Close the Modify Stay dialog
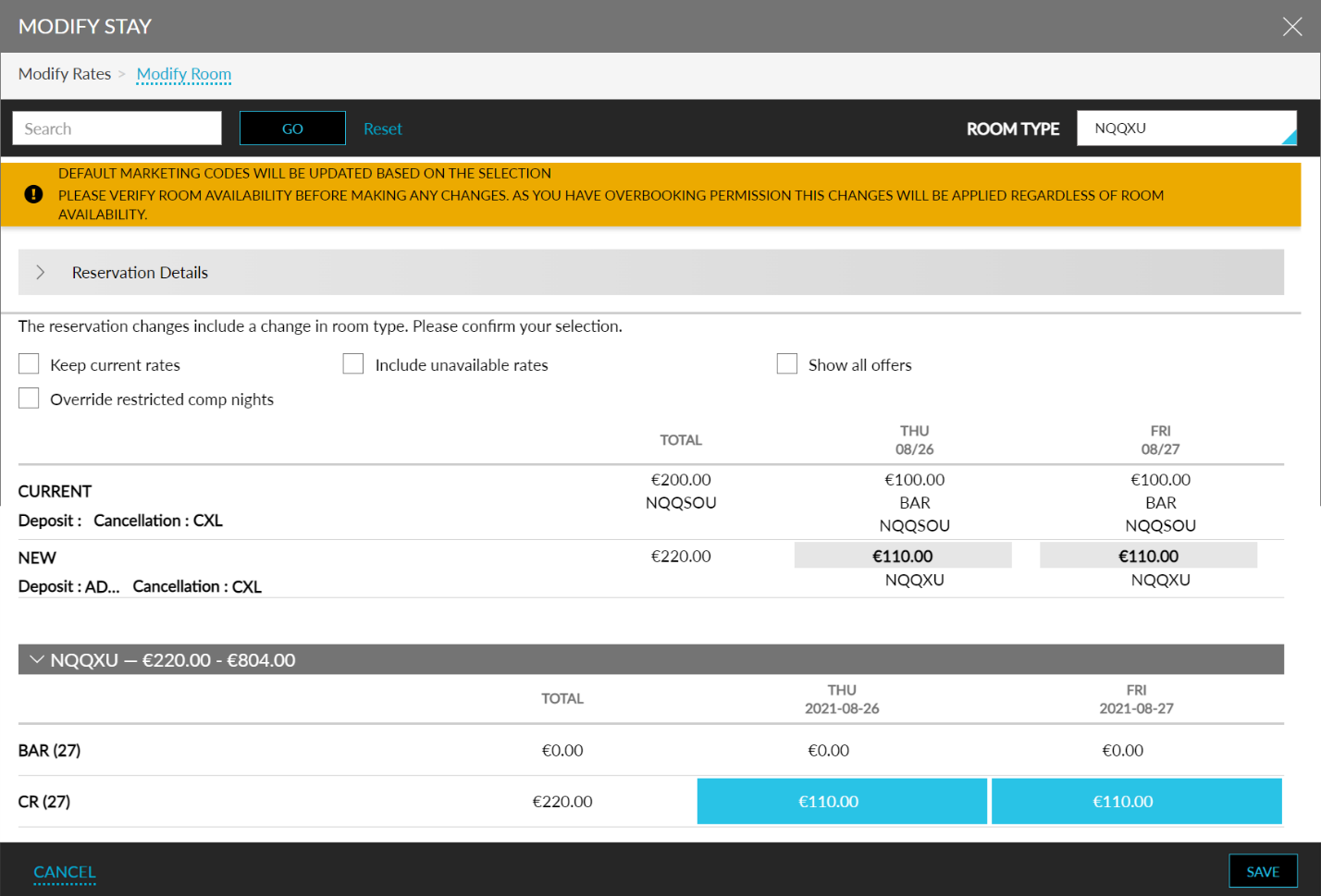 [x=1292, y=27]
